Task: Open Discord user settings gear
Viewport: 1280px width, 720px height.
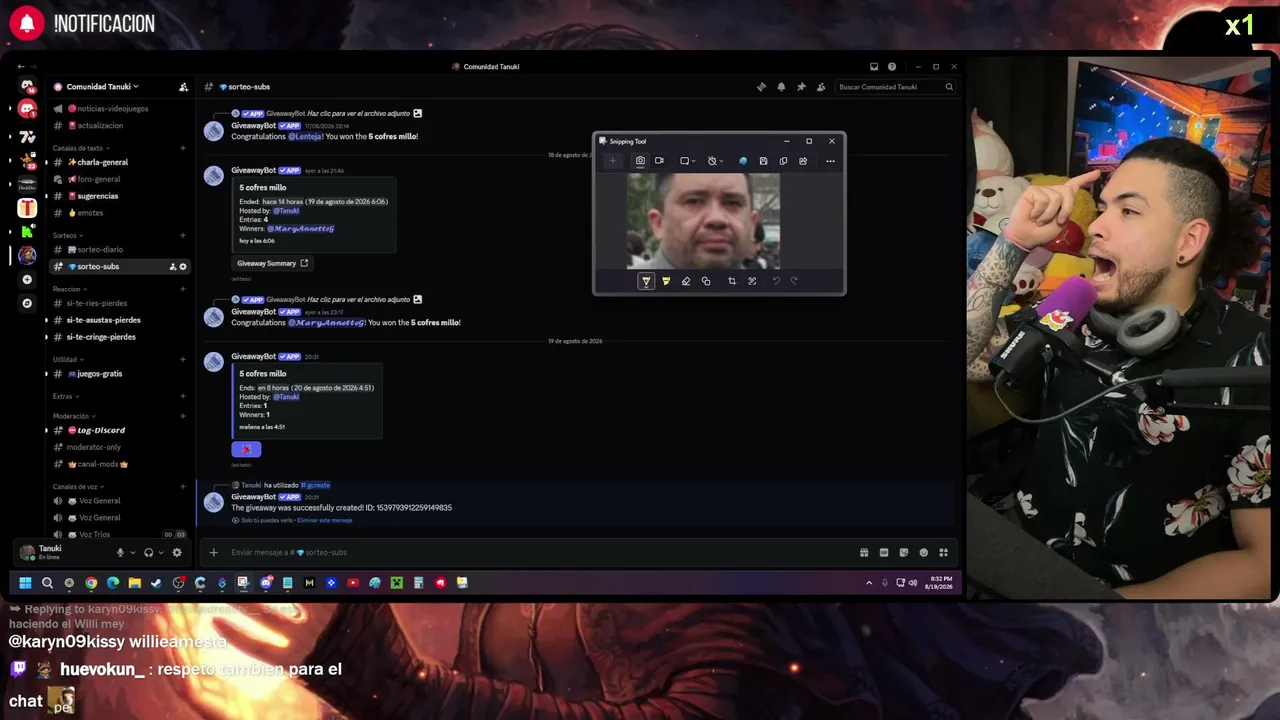Action: [177, 552]
